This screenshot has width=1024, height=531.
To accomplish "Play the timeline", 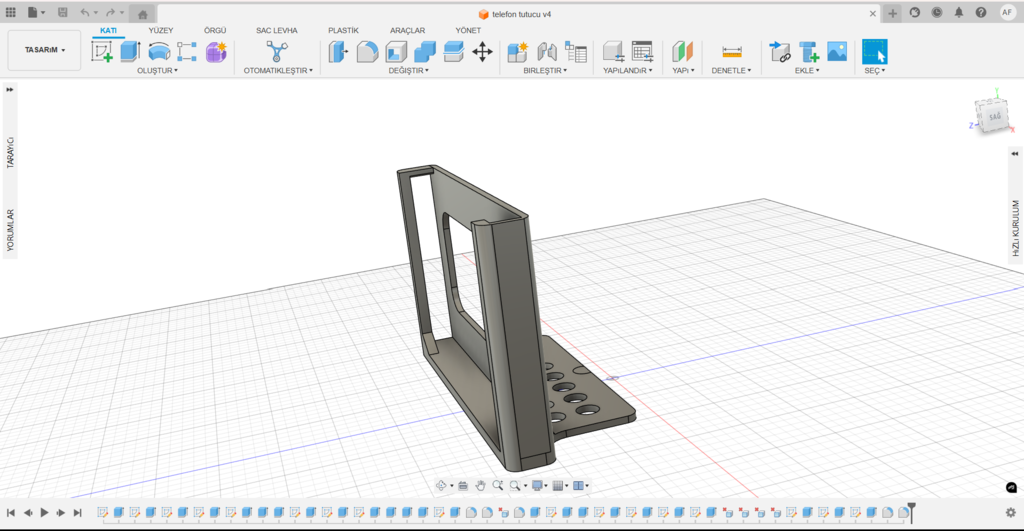I will (x=44, y=513).
